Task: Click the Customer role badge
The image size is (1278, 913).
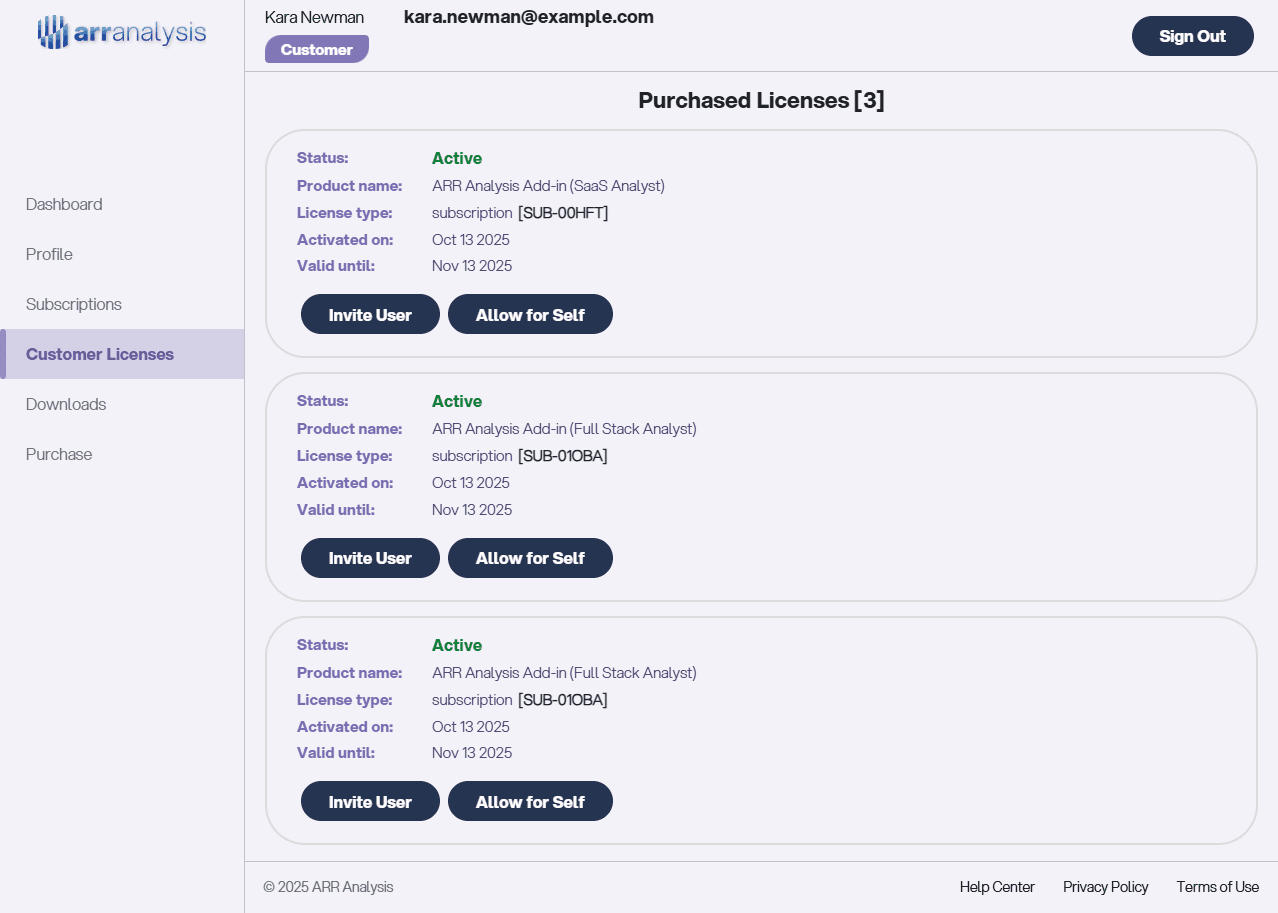Action: coord(316,49)
